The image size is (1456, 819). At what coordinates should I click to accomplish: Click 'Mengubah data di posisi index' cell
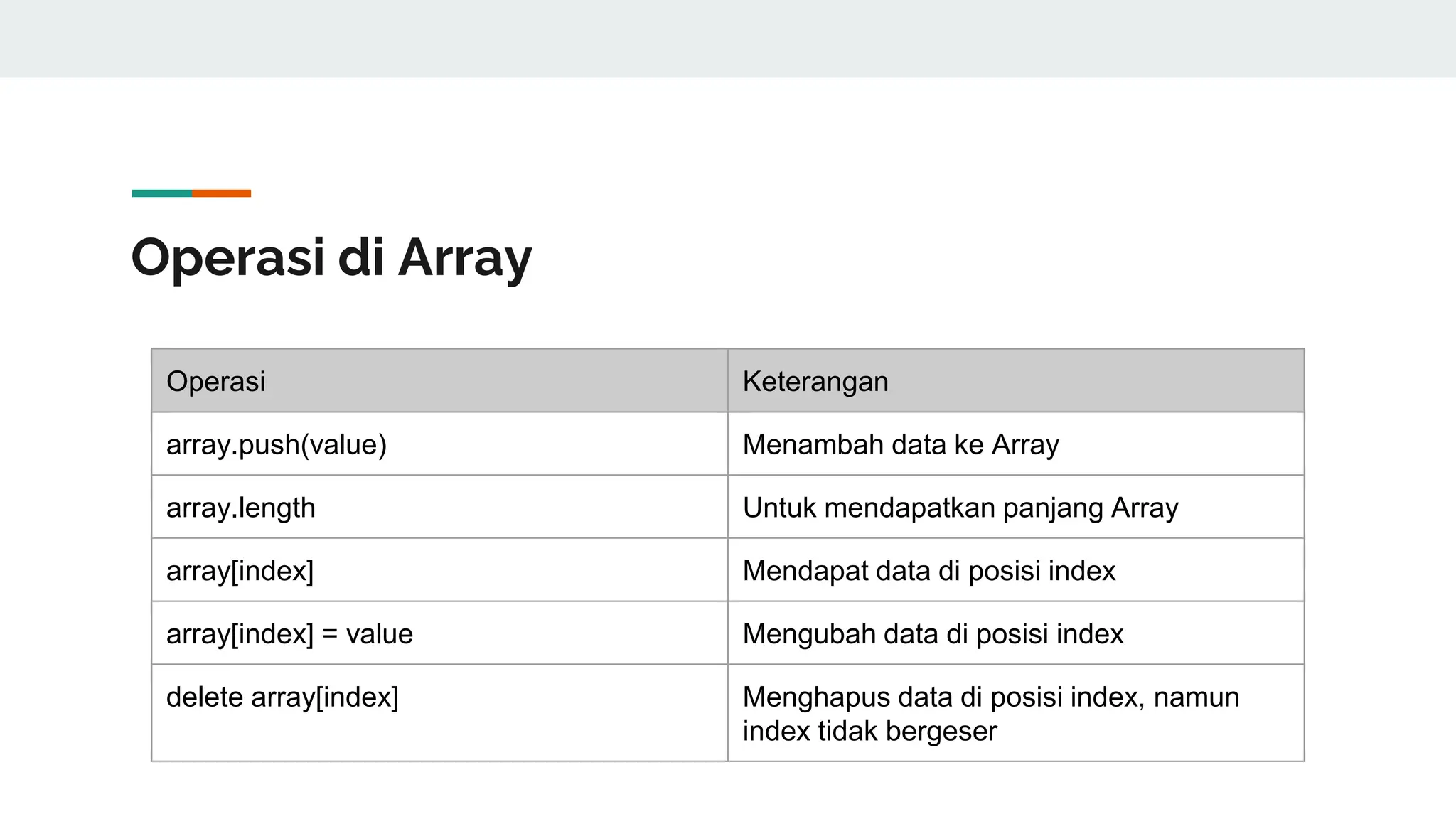click(1016, 633)
